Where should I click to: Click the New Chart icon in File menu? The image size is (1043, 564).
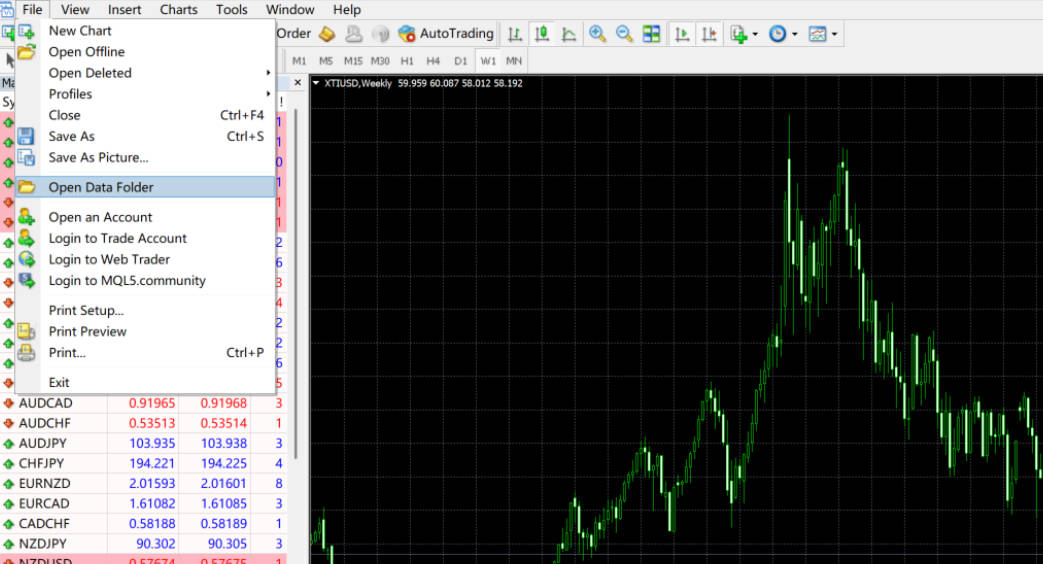(27, 31)
